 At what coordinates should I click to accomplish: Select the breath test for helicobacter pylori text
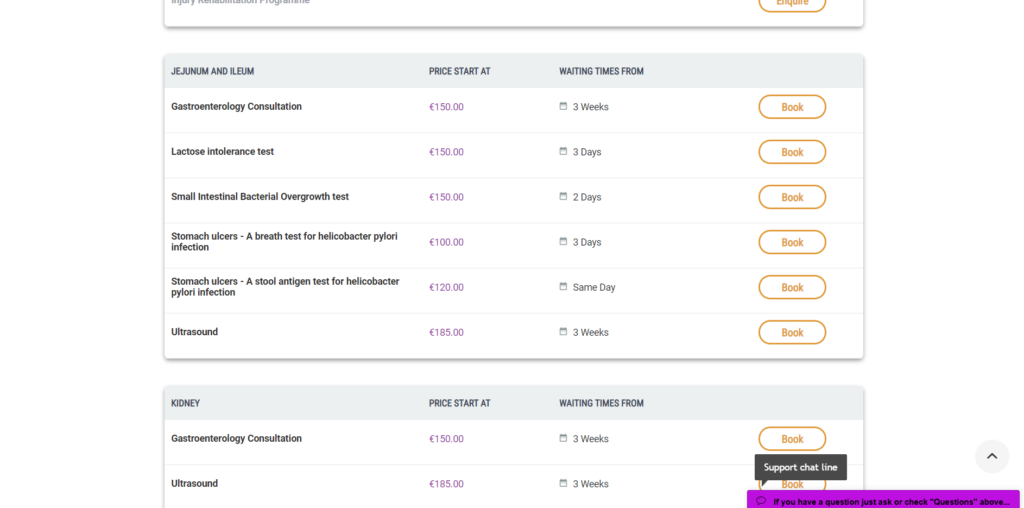click(x=284, y=242)
